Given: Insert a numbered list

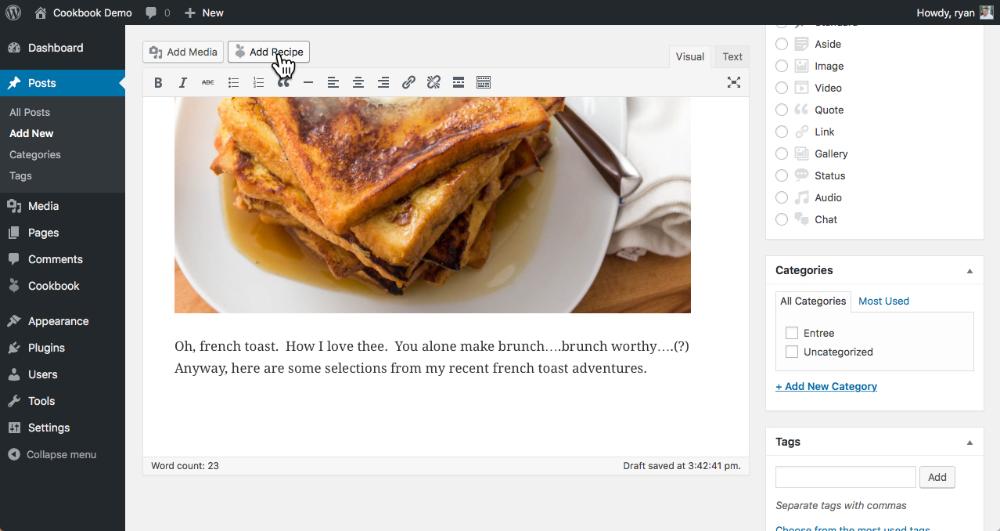Looking at the screenshot, I should 258,82.
